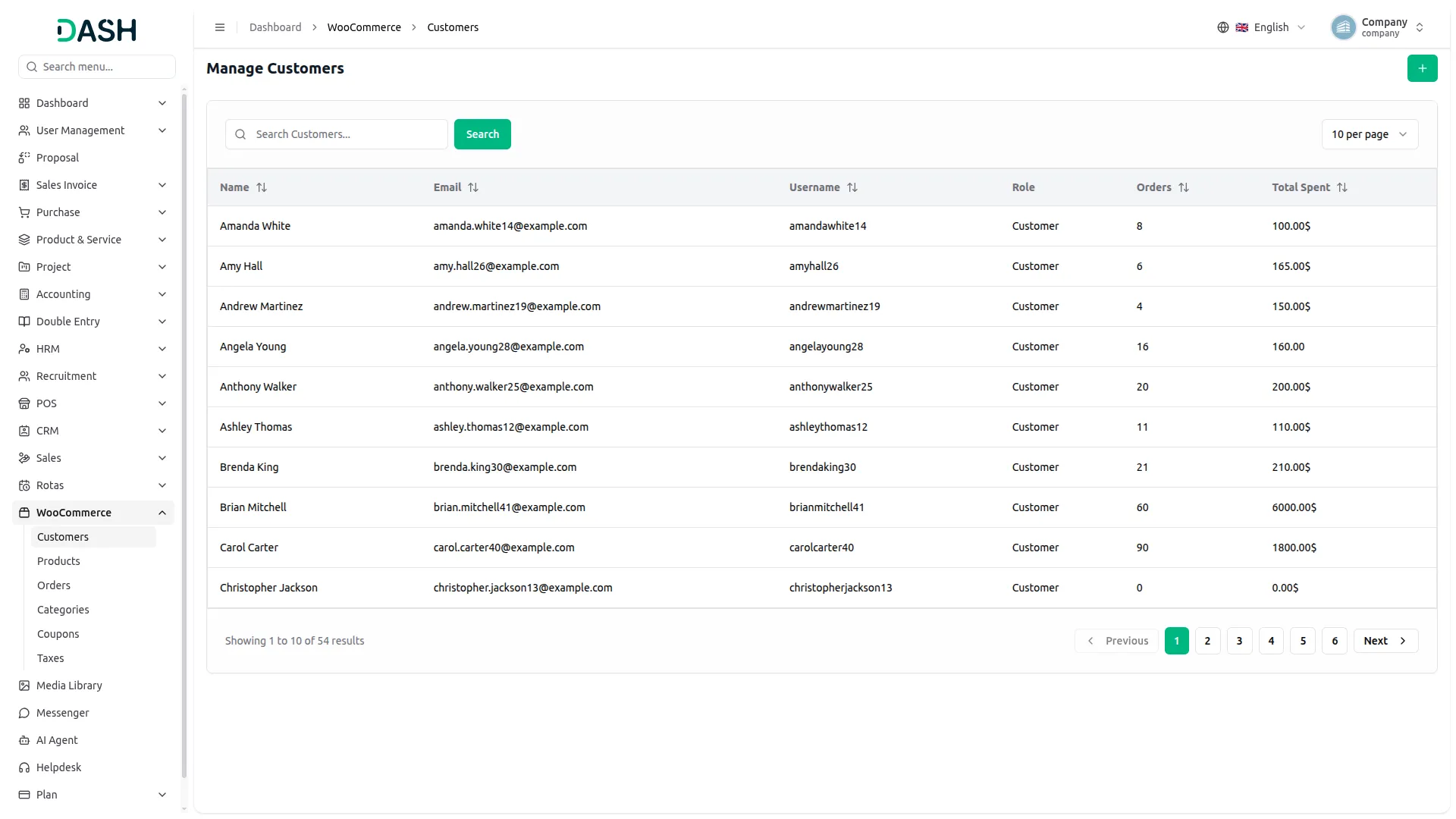Go to page 3 of results
The image size is (1456, 819).
point(1239,641)
